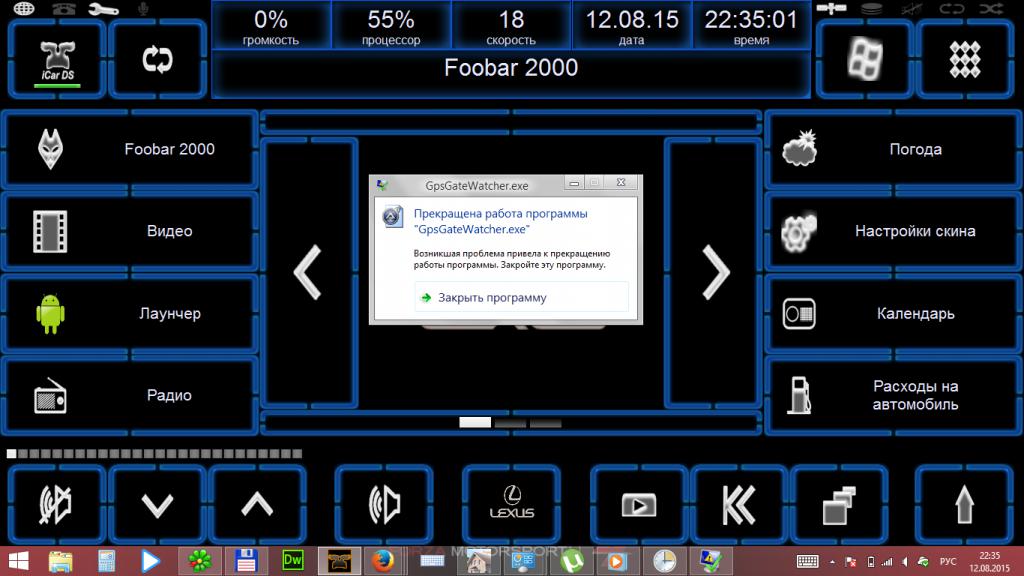Viewport: 1024px width, 576px height.
Task: Click the процессор 55% readout
Action: click(391, 27)
